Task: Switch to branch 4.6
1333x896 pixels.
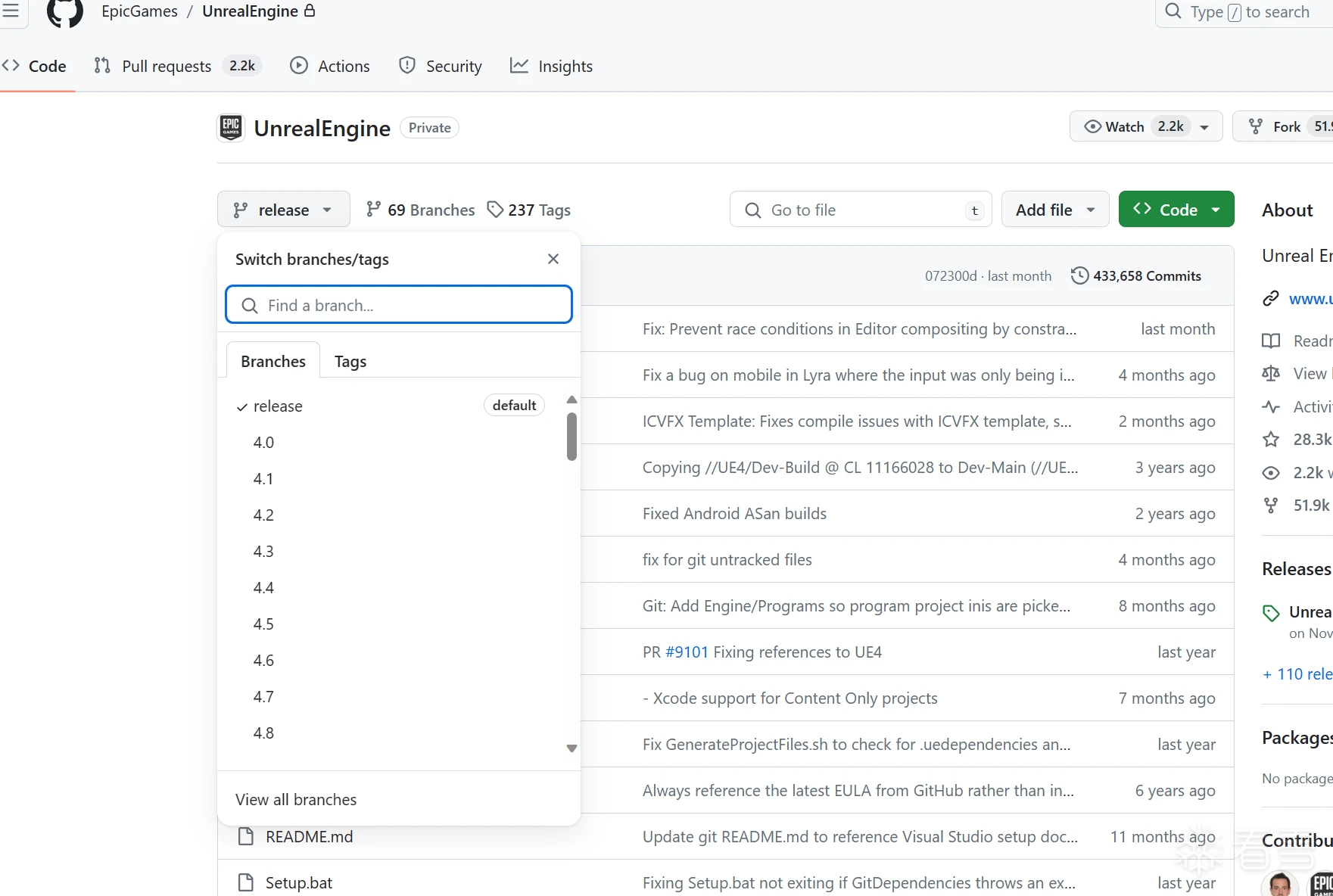Action: point(390,661)
